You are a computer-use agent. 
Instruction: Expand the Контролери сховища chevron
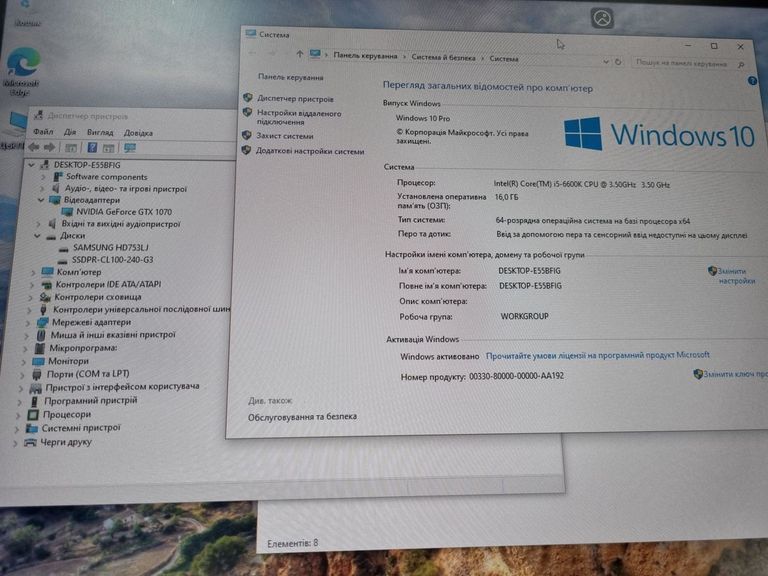click(x=30, y=297)
